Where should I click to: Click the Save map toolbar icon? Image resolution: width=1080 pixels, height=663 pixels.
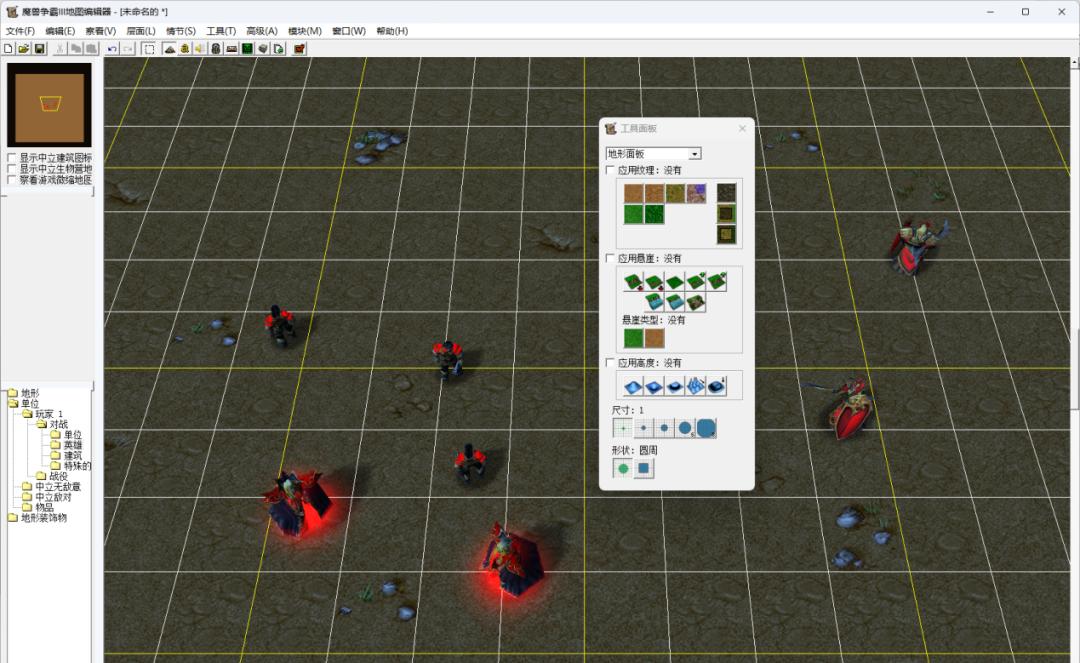pos(40,48)
